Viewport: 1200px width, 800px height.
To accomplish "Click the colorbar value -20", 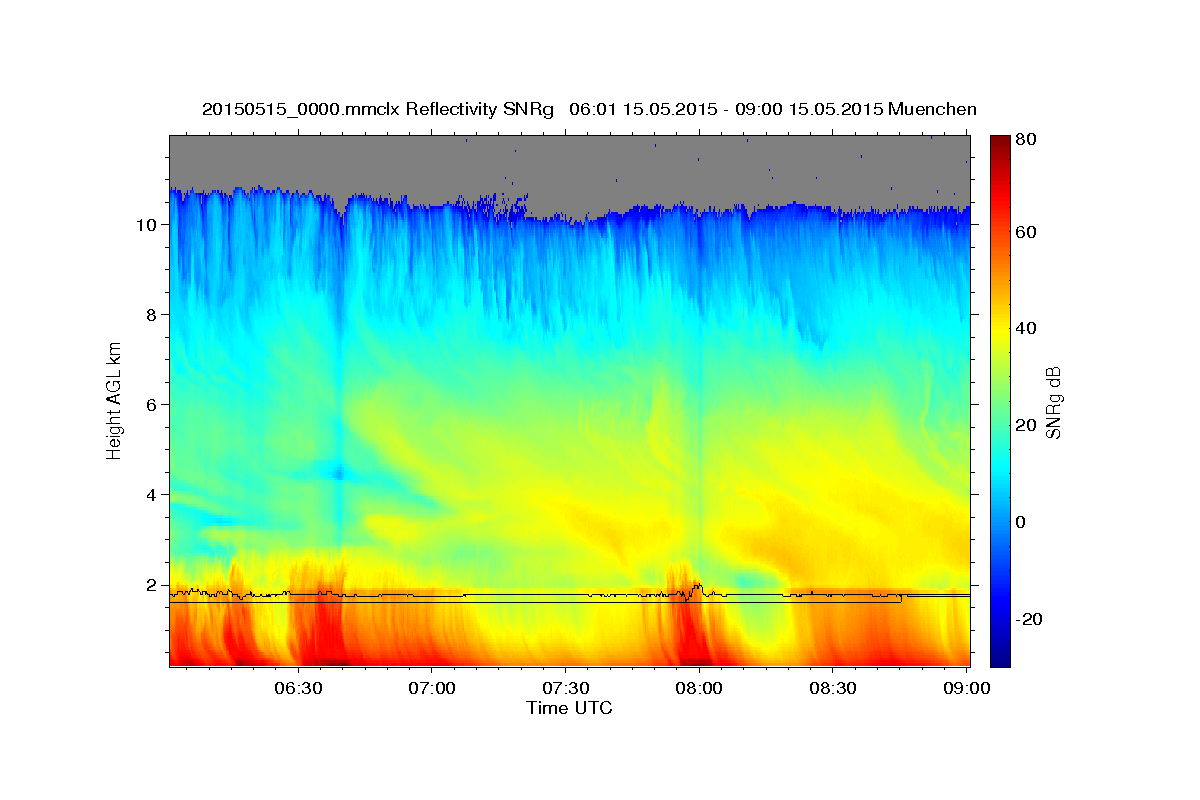I will click(x=1028, y=620).
